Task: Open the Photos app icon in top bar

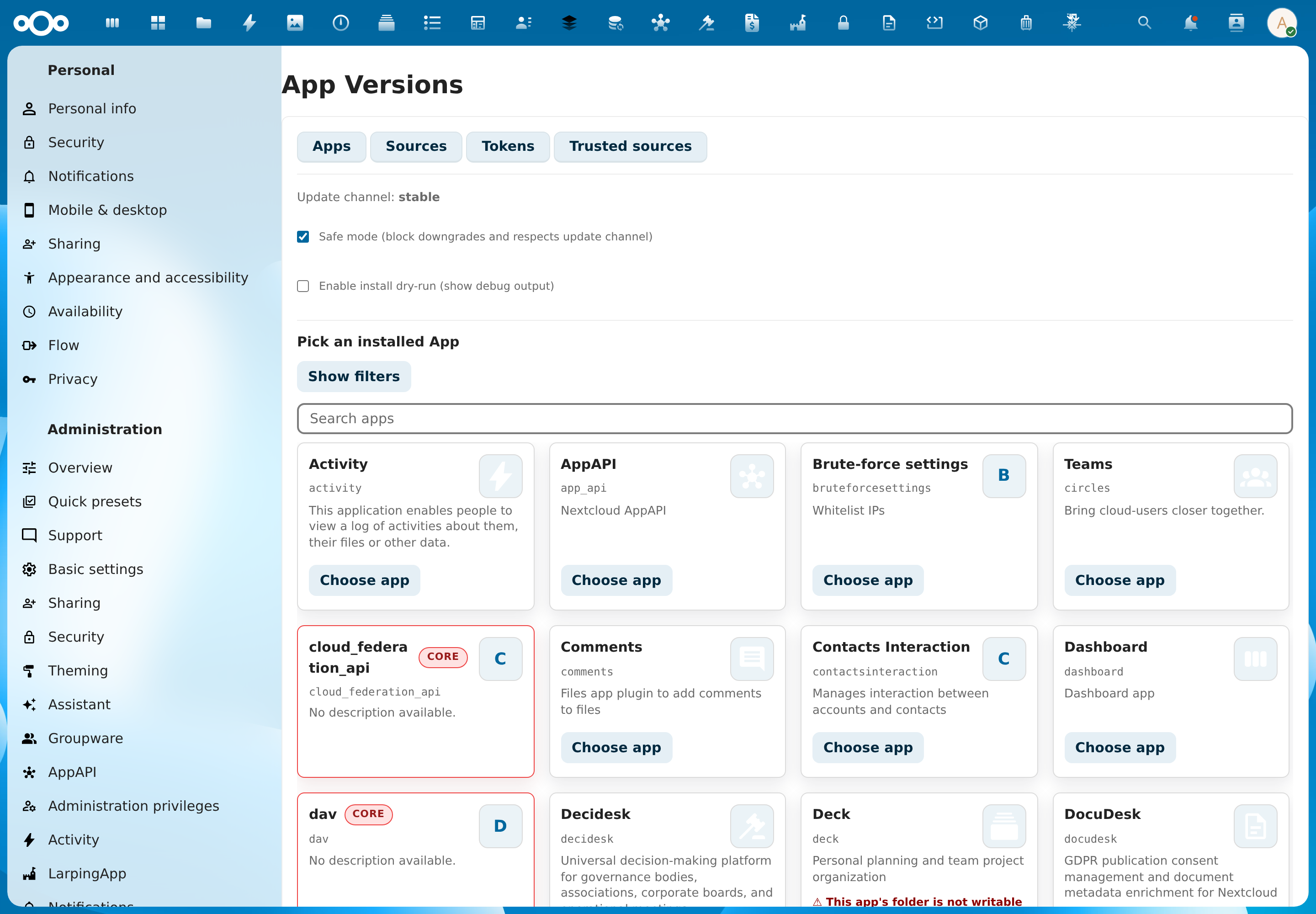Action: click(x=296, y=23)
